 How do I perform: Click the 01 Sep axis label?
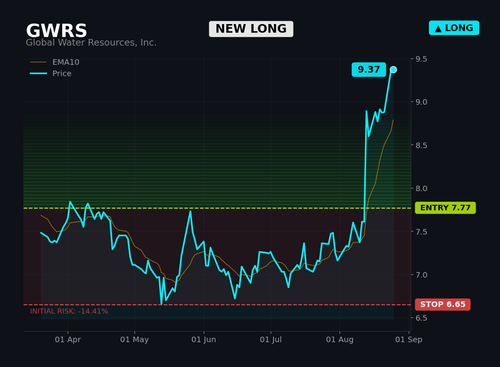tap(409, 339)
